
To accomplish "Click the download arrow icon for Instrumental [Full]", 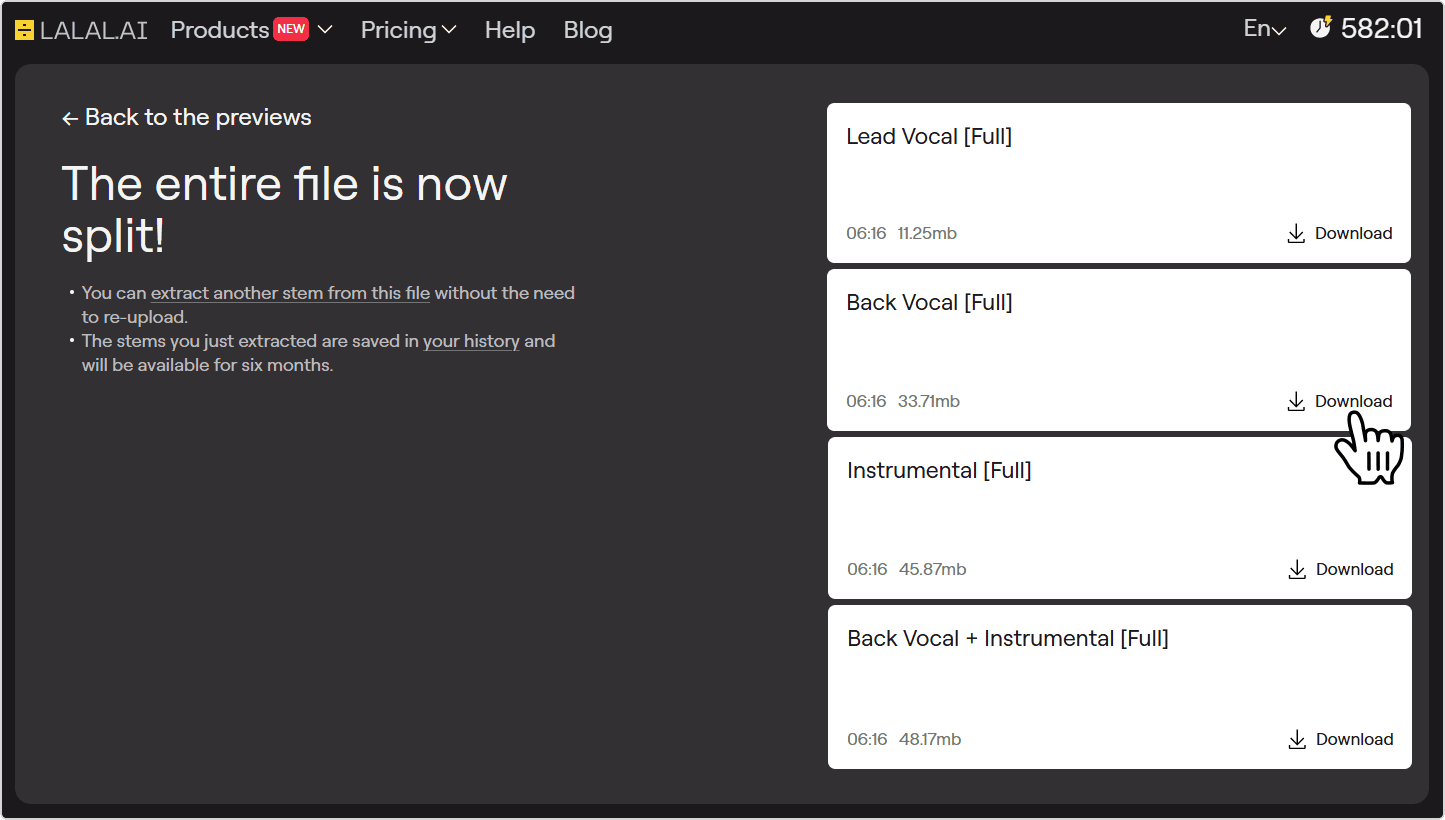I will tap(1297, 569).
